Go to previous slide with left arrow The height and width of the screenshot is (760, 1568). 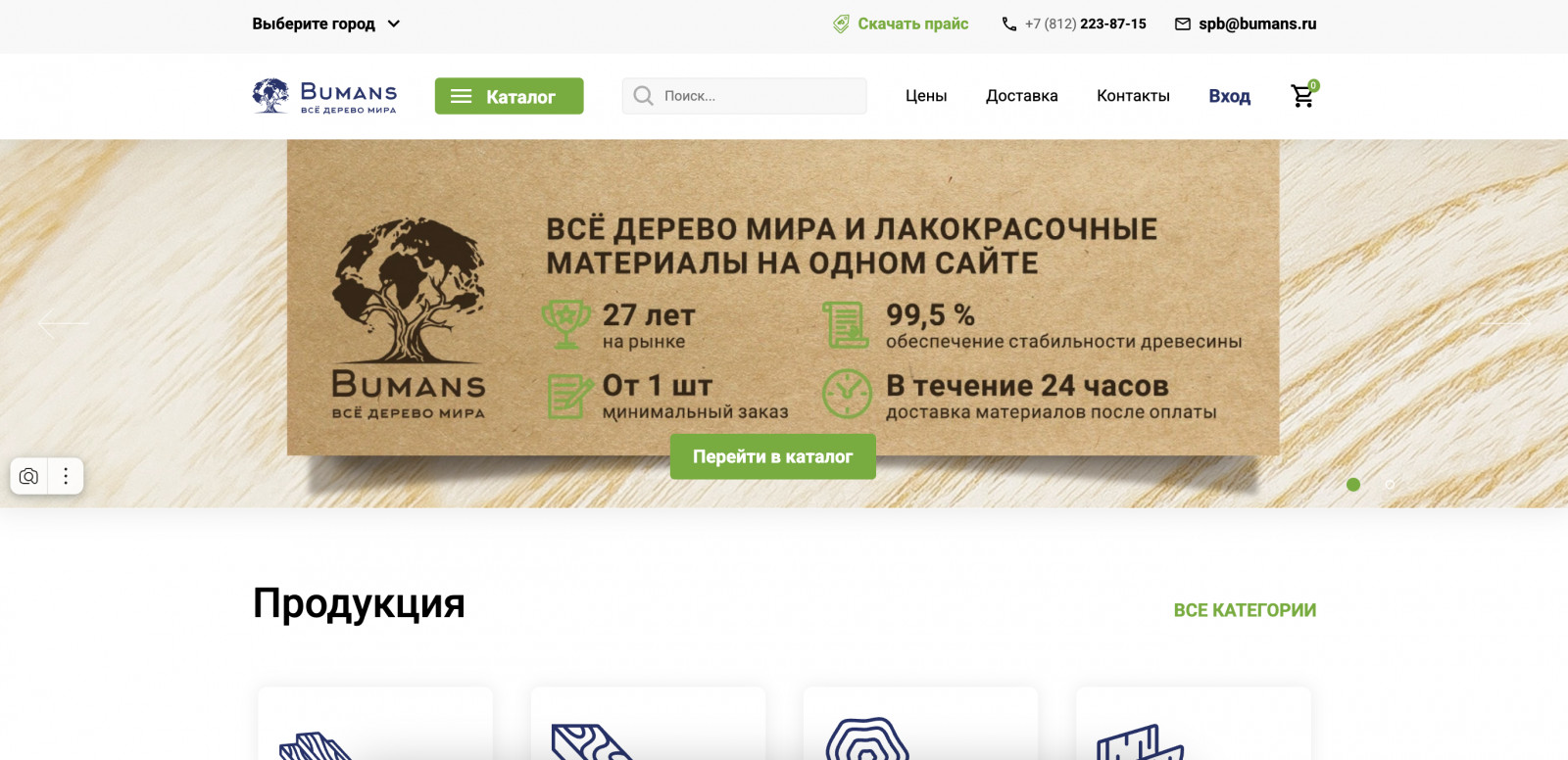point(63,323)
